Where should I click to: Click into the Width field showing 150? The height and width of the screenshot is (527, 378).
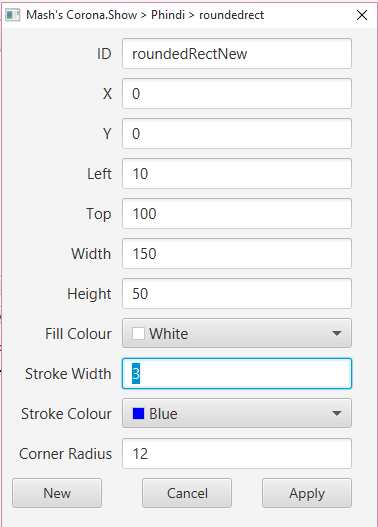(237, 253)
